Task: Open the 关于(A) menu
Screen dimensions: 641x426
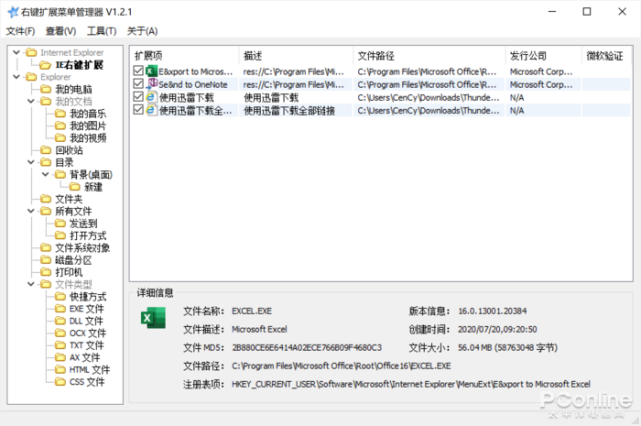Action: click(142, 31)
